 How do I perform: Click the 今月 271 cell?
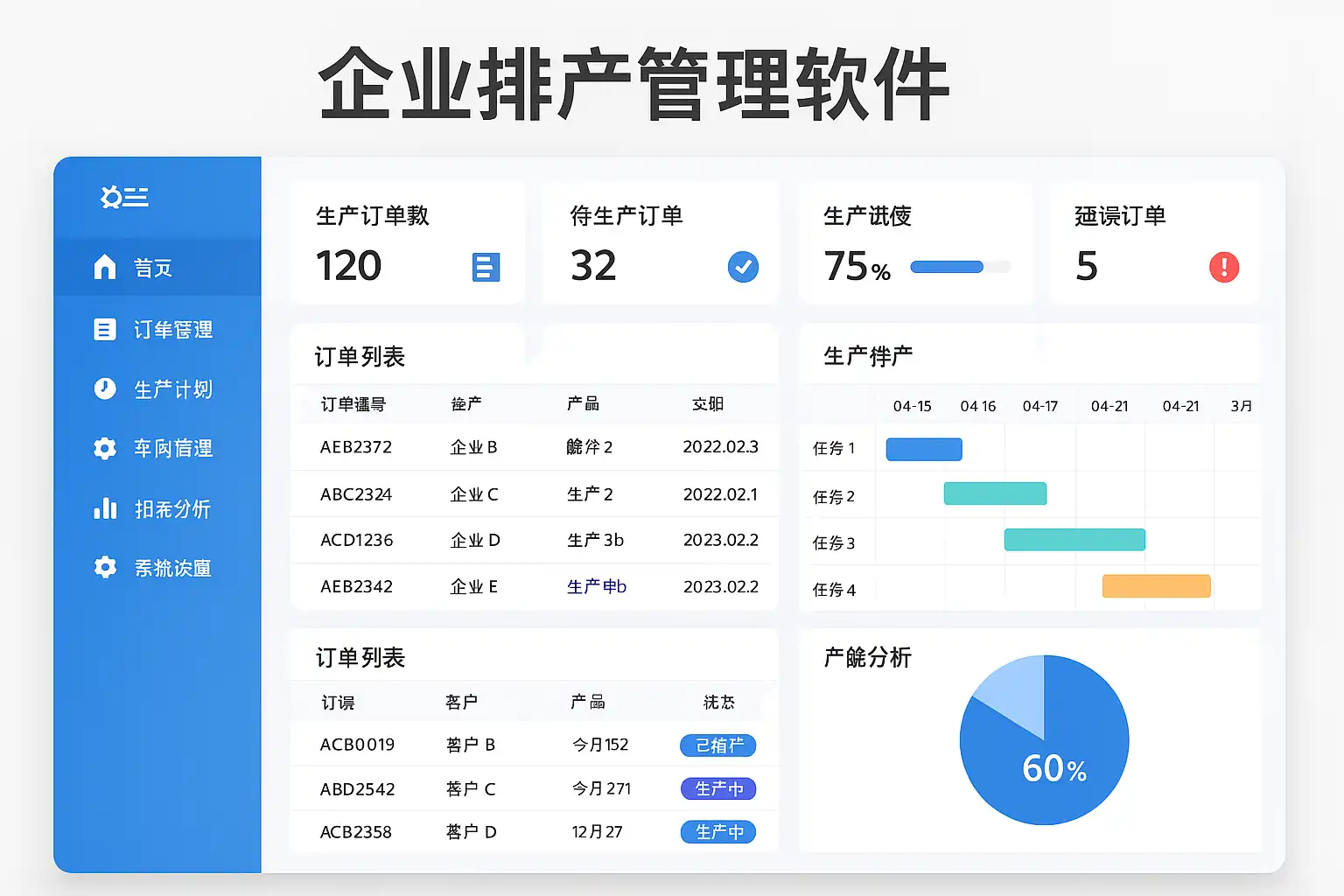601,788
